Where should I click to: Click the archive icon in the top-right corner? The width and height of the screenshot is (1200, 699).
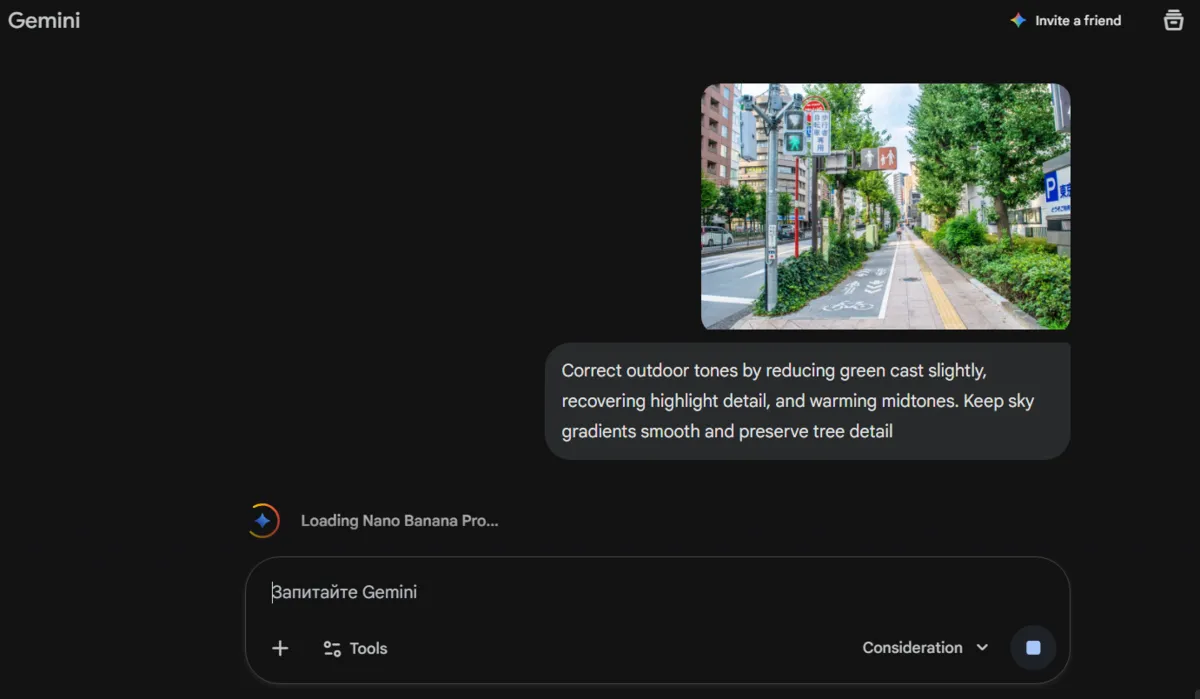[1173, 20]
